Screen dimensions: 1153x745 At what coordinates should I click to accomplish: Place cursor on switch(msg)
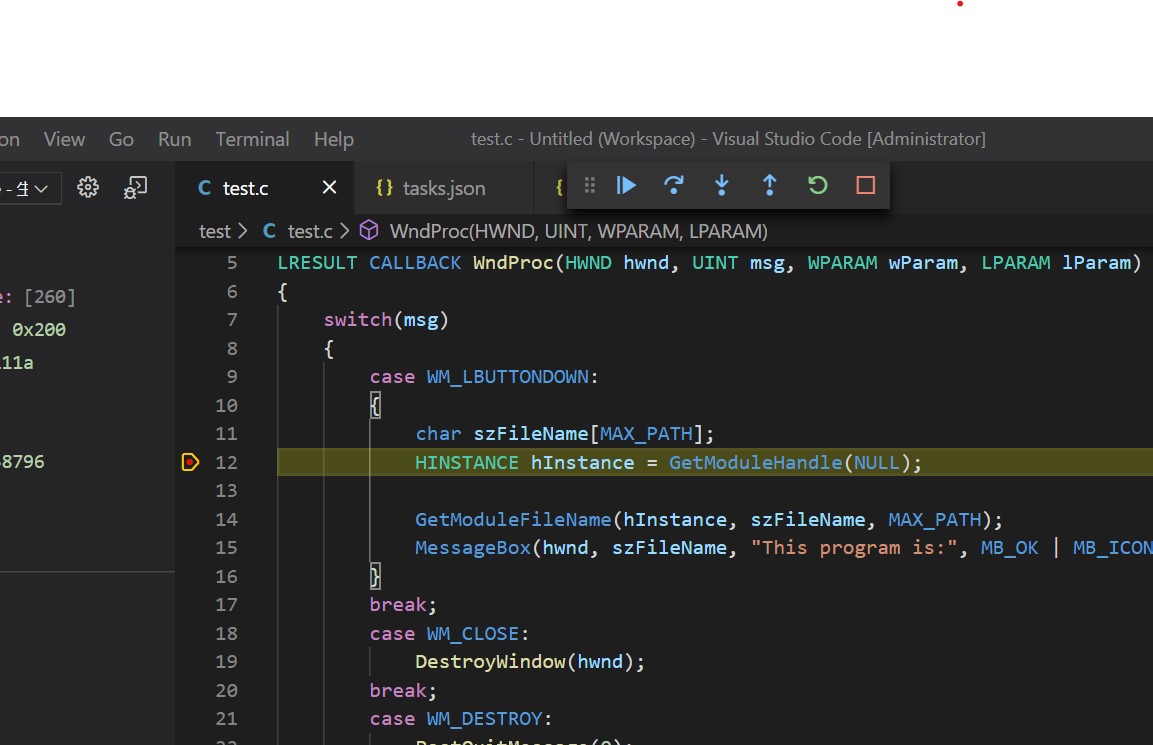pyautogui.click(x=386, y=320)
